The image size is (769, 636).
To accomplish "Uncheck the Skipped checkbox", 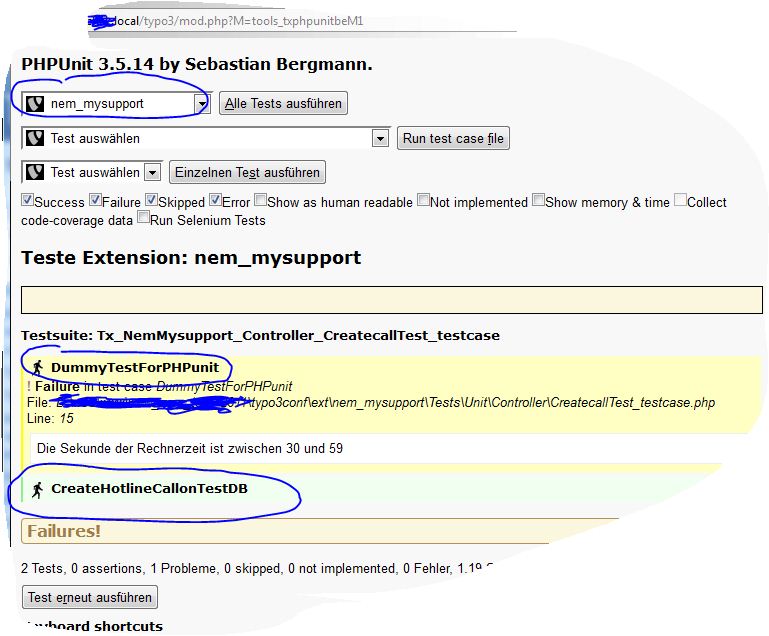I will (152, 200).
